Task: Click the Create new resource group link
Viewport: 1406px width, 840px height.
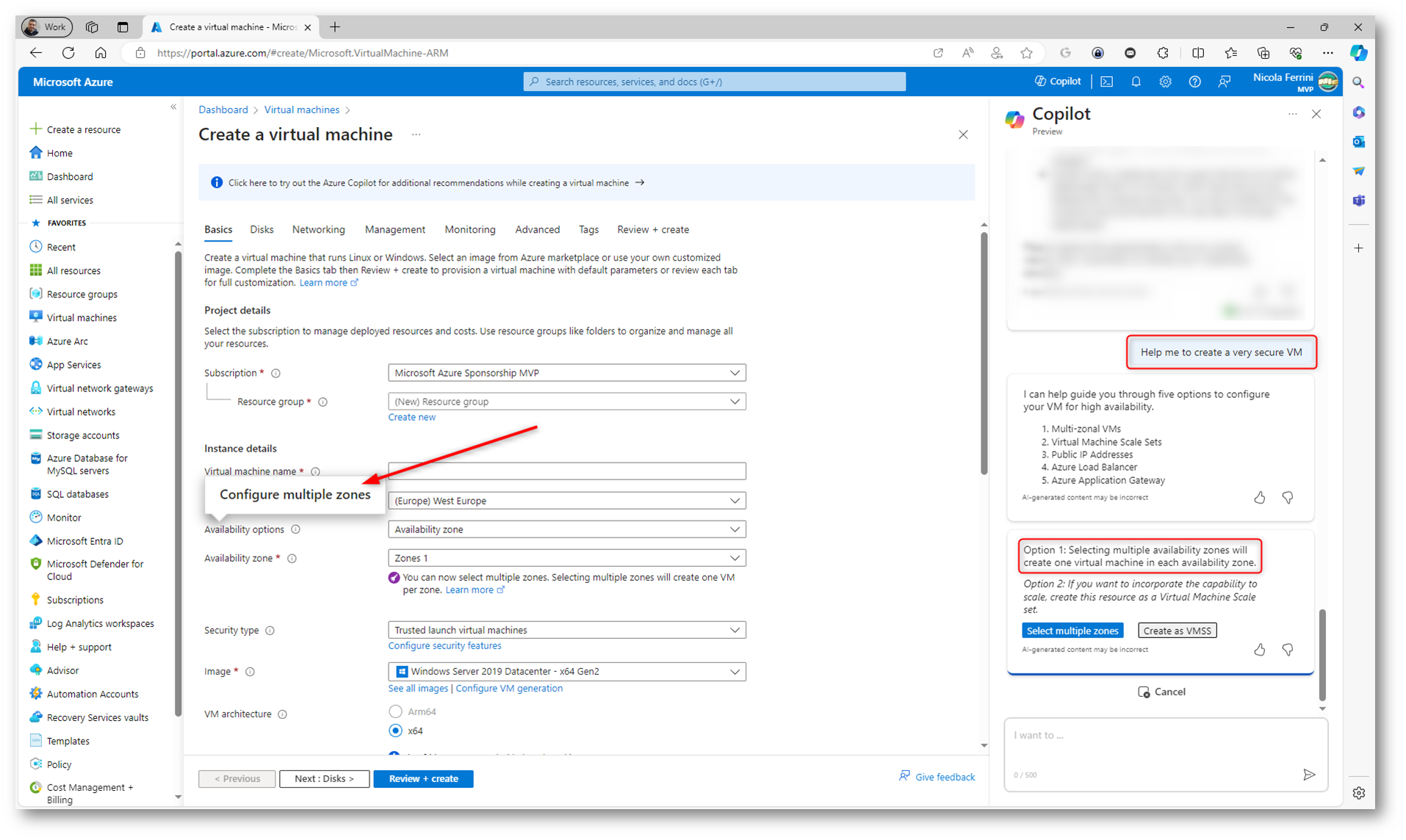Action: pos(411,417)
